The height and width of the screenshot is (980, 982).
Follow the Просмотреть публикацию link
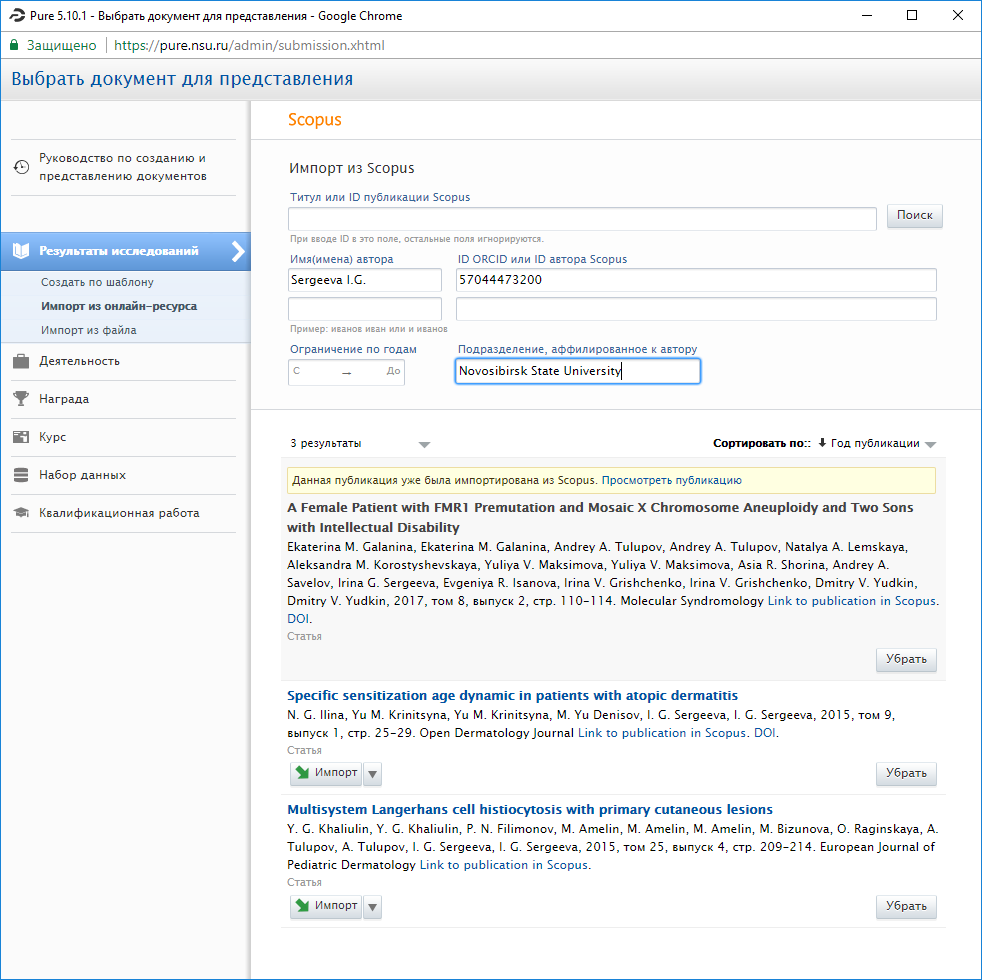click(x=671, y=480)
